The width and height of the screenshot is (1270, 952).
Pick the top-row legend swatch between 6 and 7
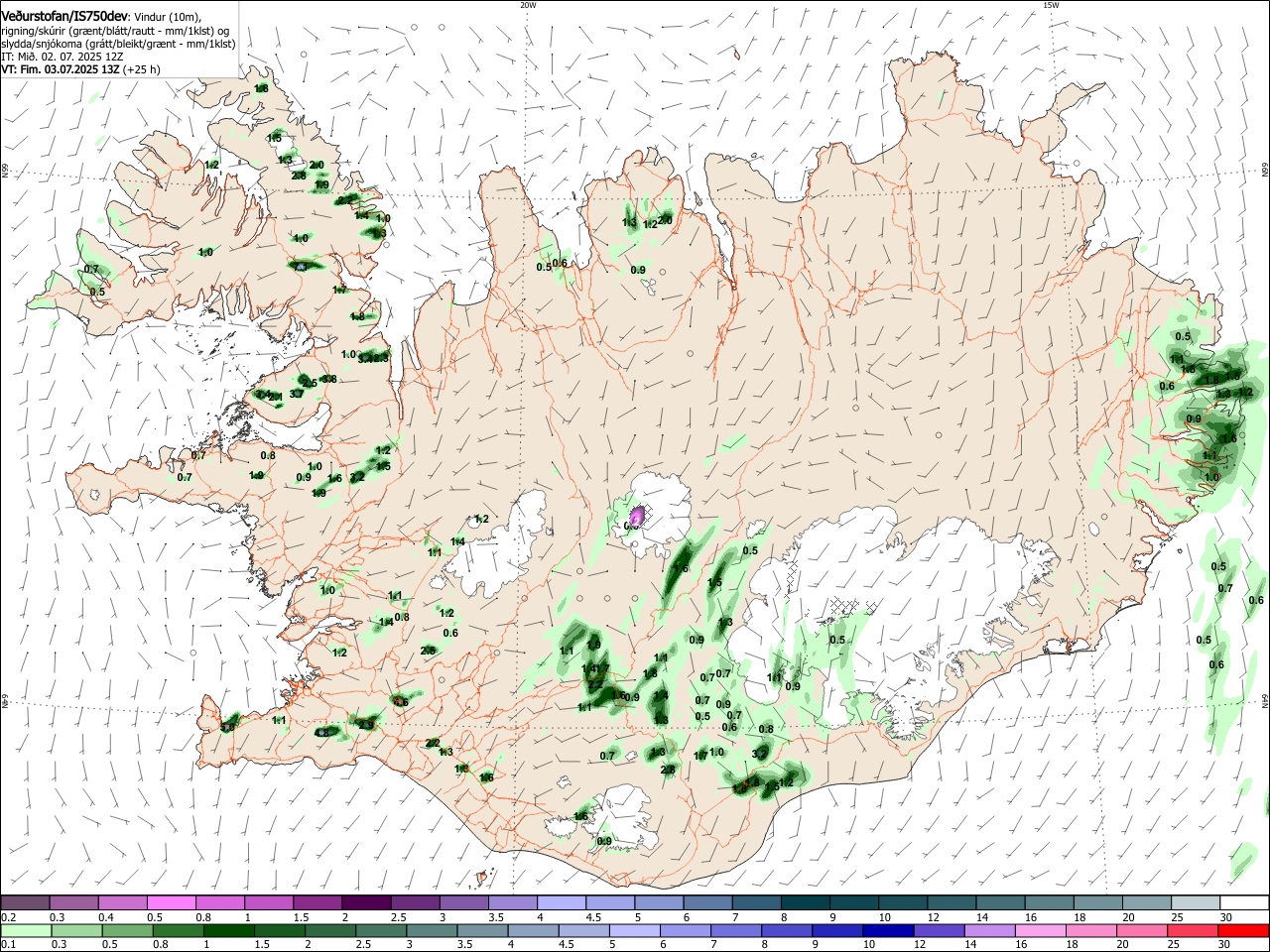pyautogui.click(x=708, y=902)
